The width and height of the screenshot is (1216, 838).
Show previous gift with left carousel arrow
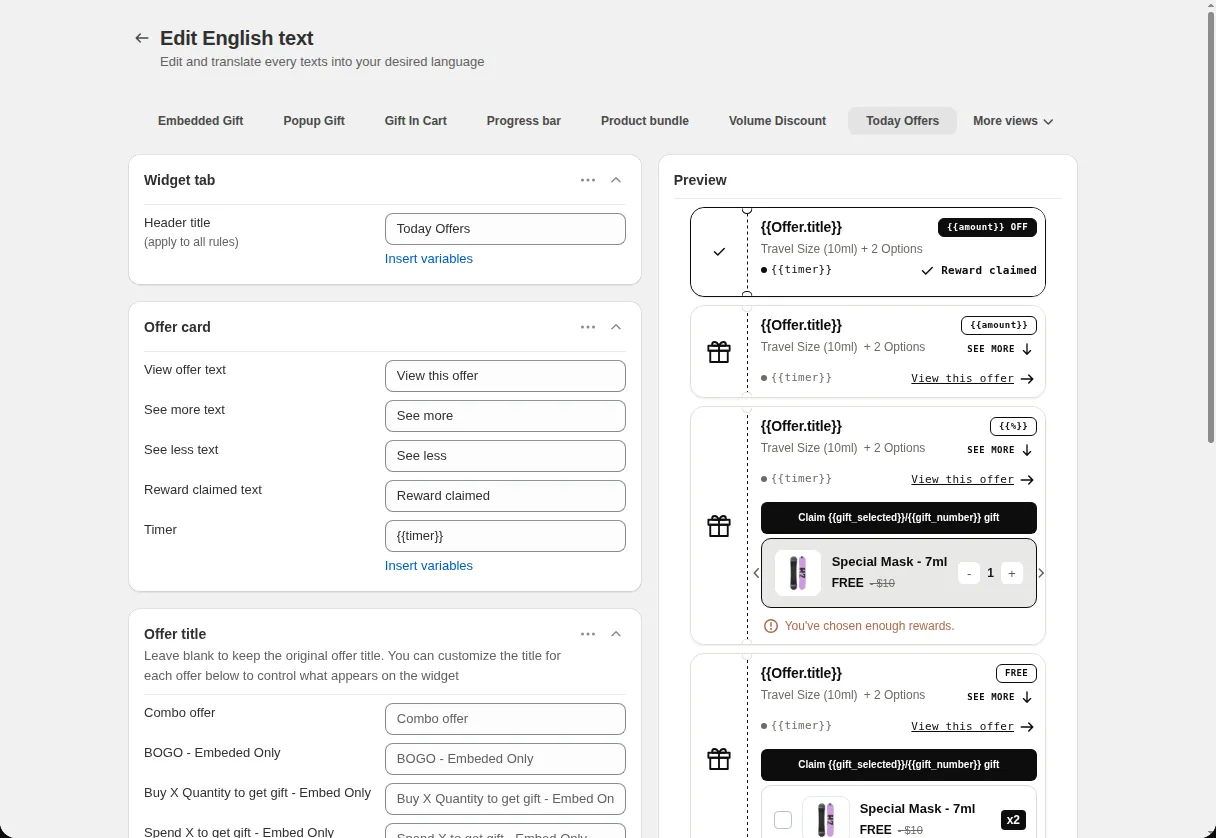[x=756, y=573]
